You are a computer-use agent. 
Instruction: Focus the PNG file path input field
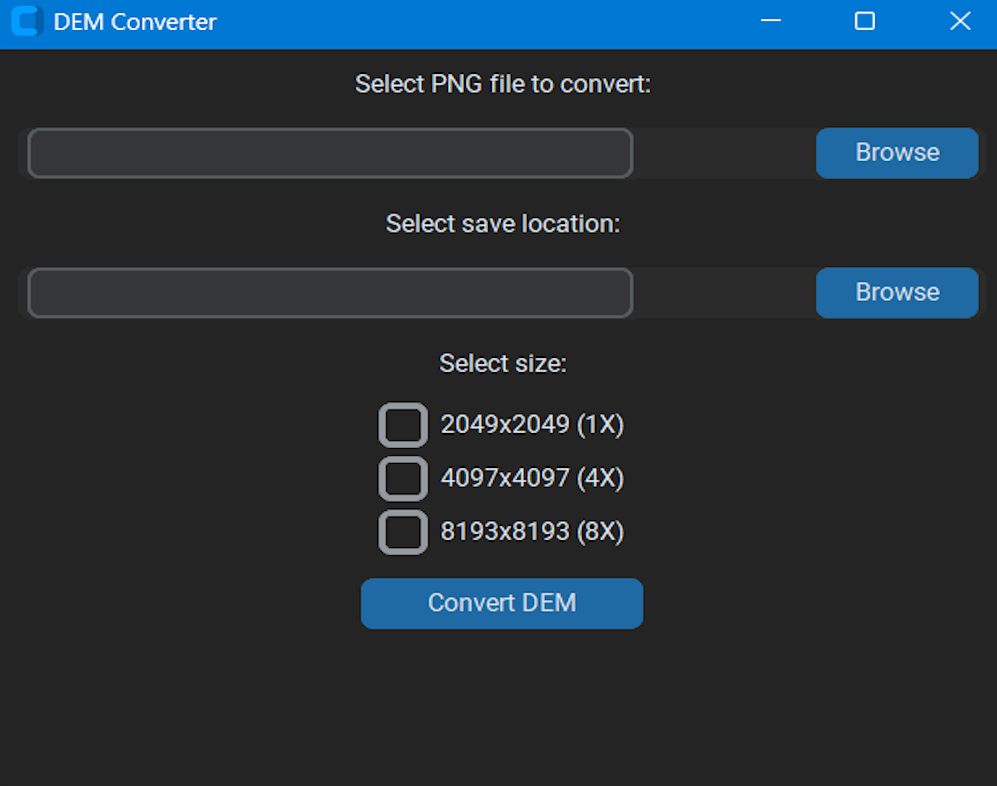coord(330,153)
